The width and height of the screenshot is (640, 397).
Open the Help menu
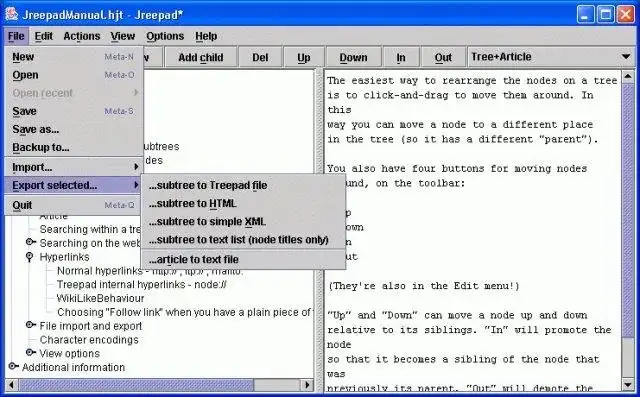tap(206, 36)
